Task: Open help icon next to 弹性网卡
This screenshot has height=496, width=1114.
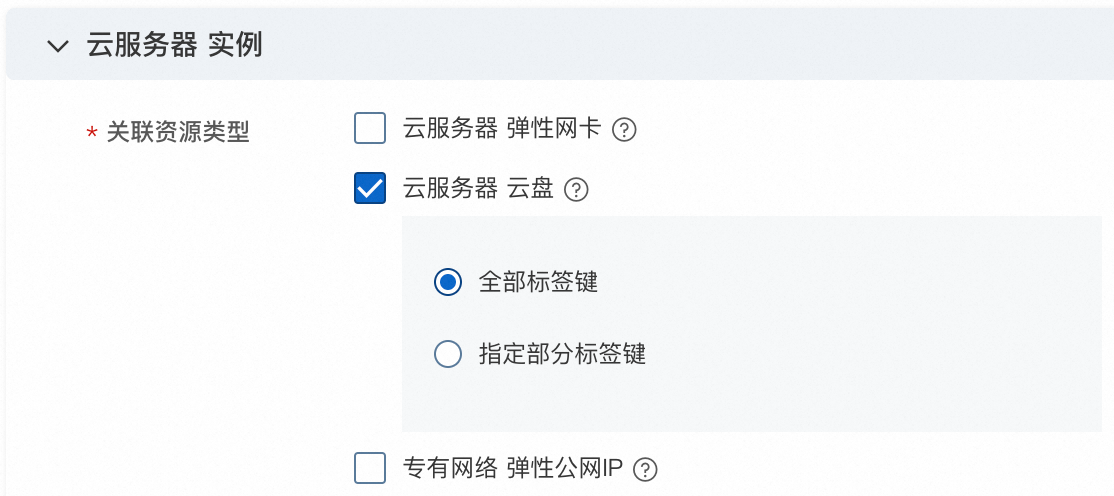Action: click(x=624, y=130)
